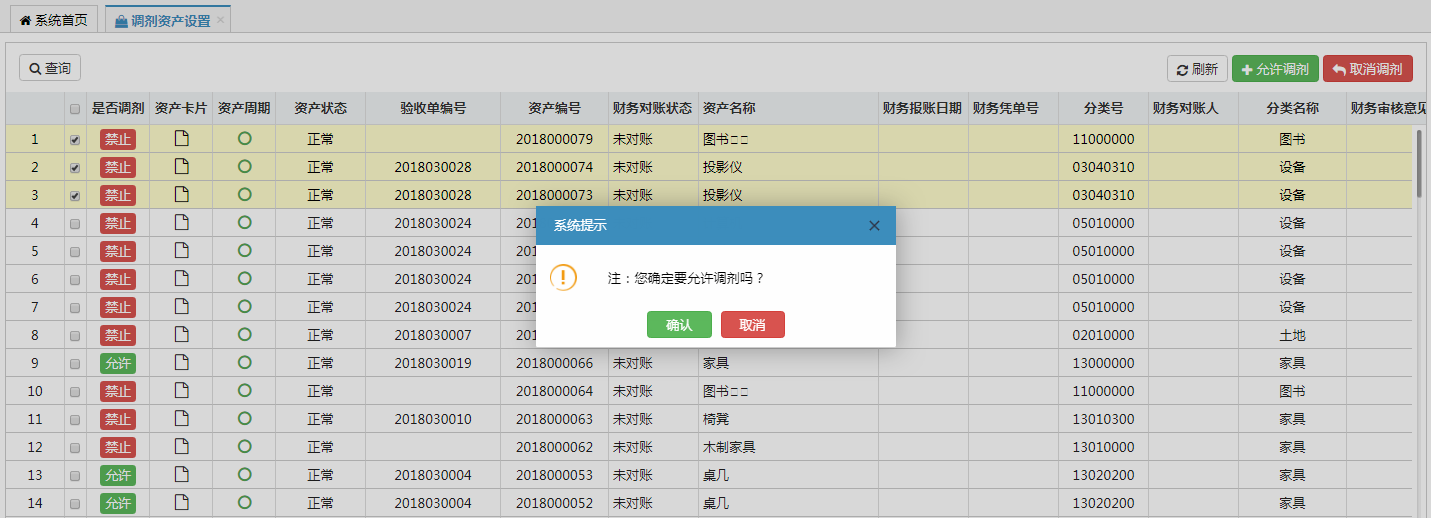The width and height of the screenshot is (1431, 518).
Task: Open asset card icon in row 1
Action: coord(181,139)
